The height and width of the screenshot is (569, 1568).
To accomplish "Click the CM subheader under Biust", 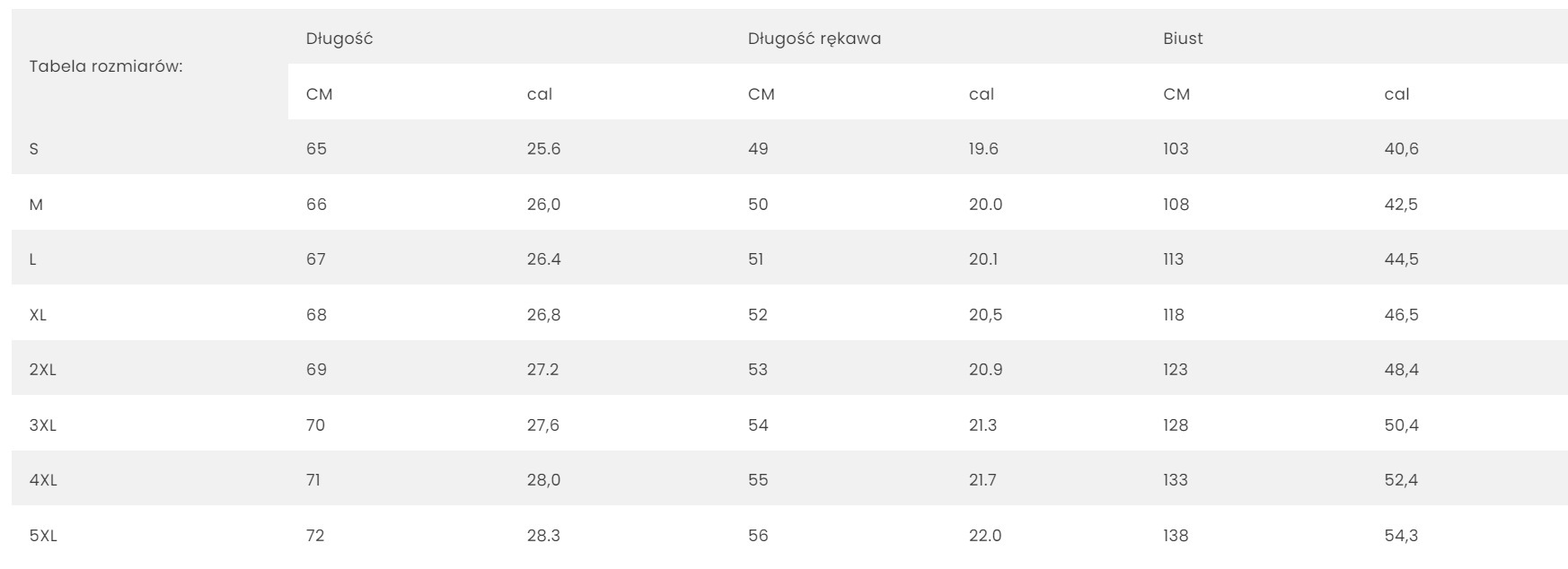I will pyautogui.click(x=1176, y=94).
